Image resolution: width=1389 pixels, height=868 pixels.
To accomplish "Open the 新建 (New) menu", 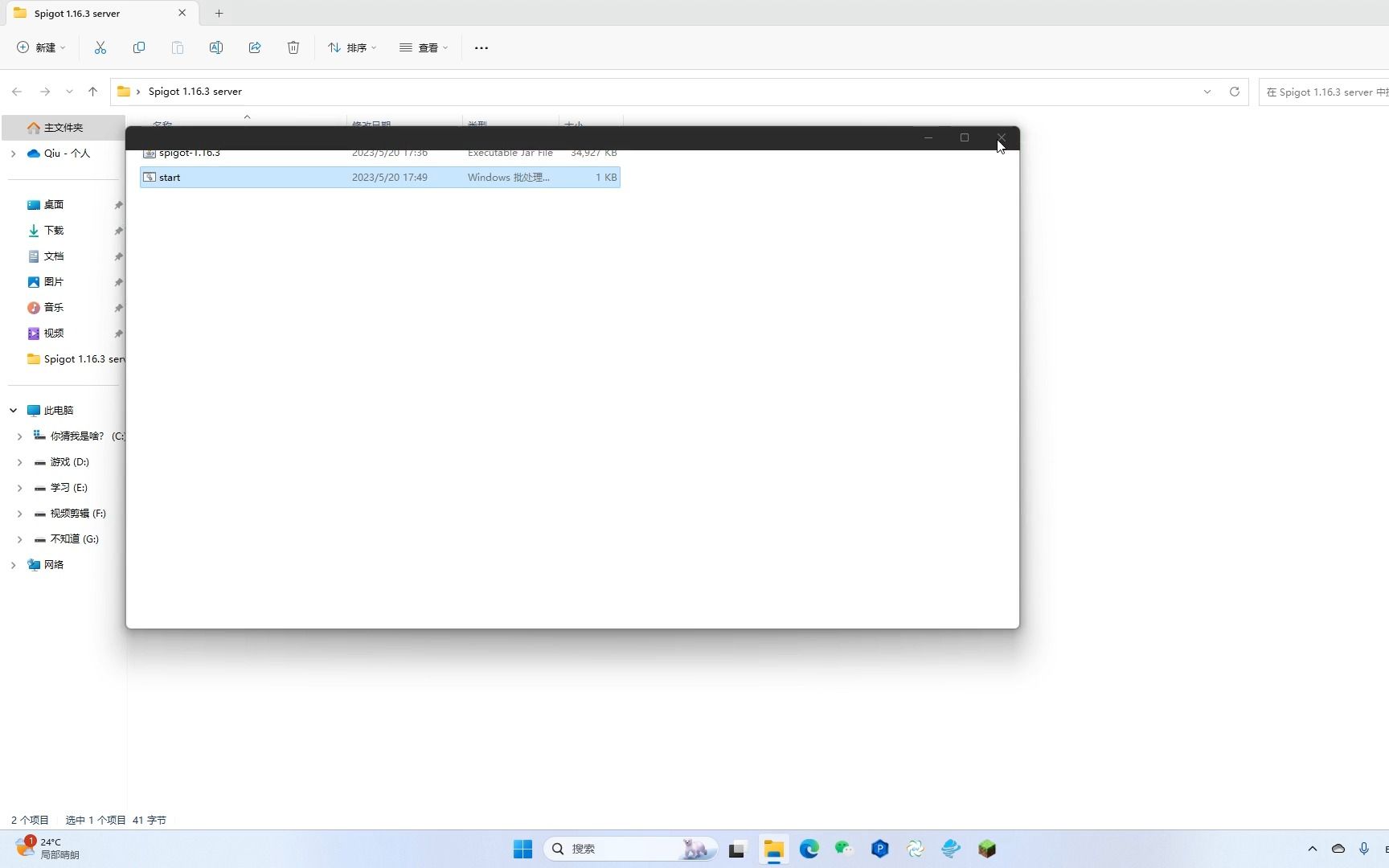I will pyautogui.click(x=41, y=47).
